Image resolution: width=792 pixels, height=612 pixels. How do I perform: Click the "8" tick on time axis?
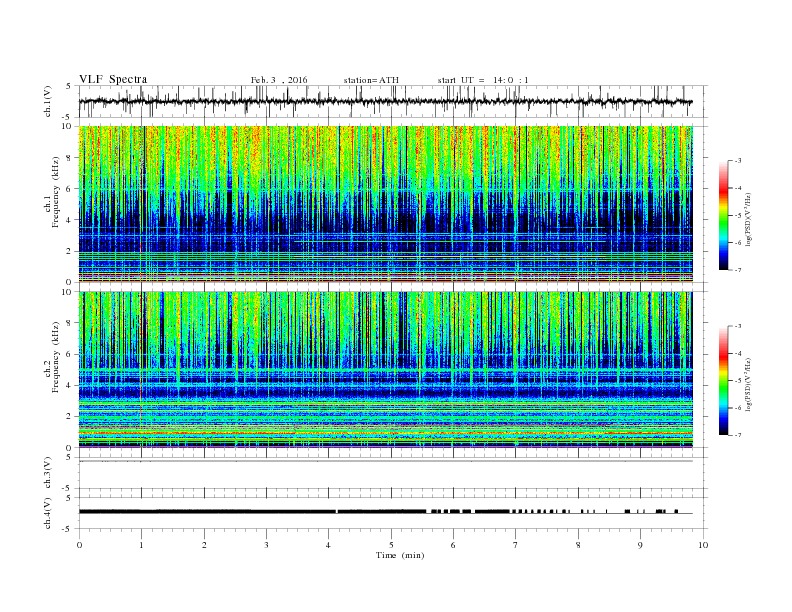coord(578,545)
